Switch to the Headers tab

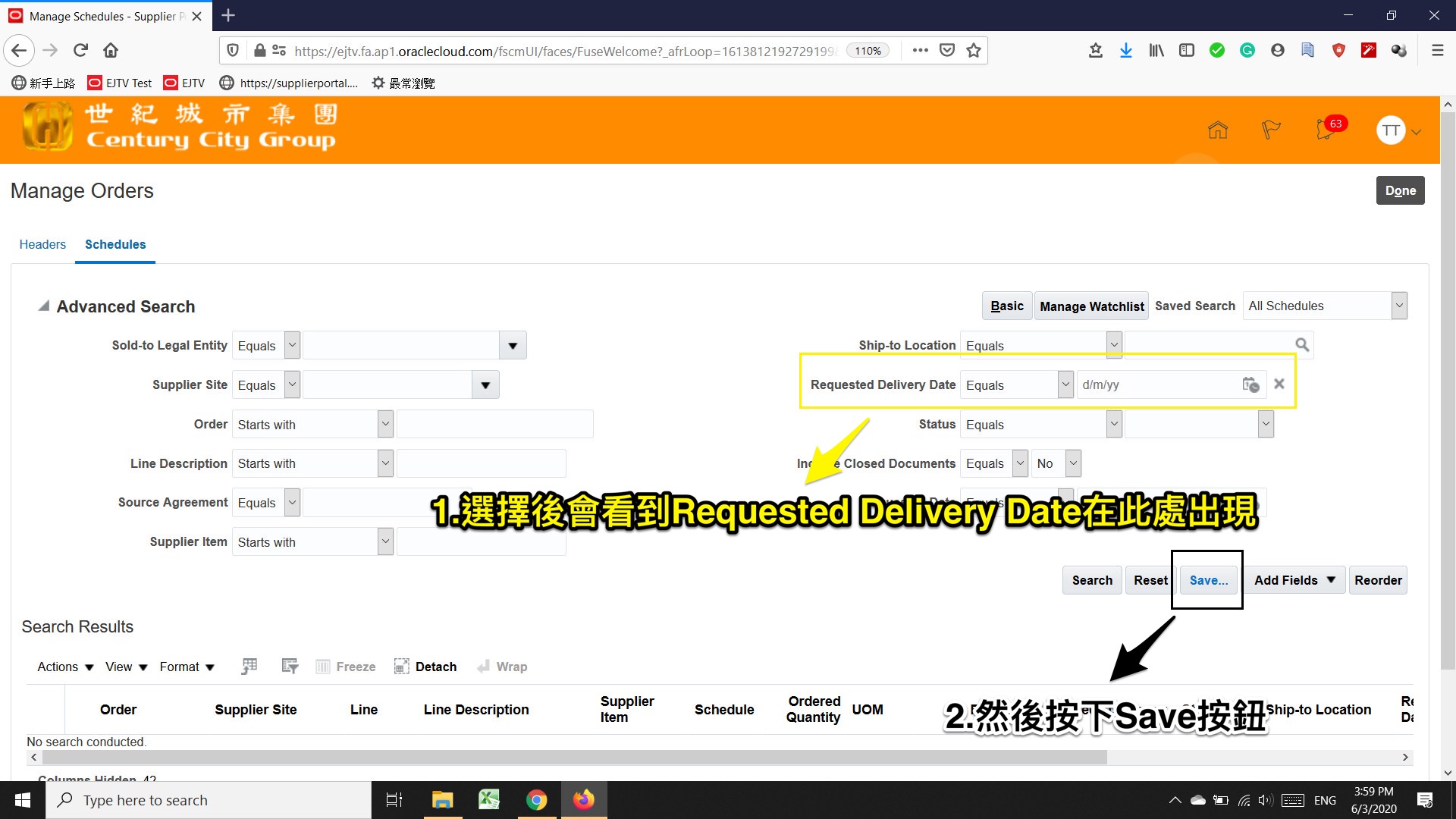click(x=42, y=244)
